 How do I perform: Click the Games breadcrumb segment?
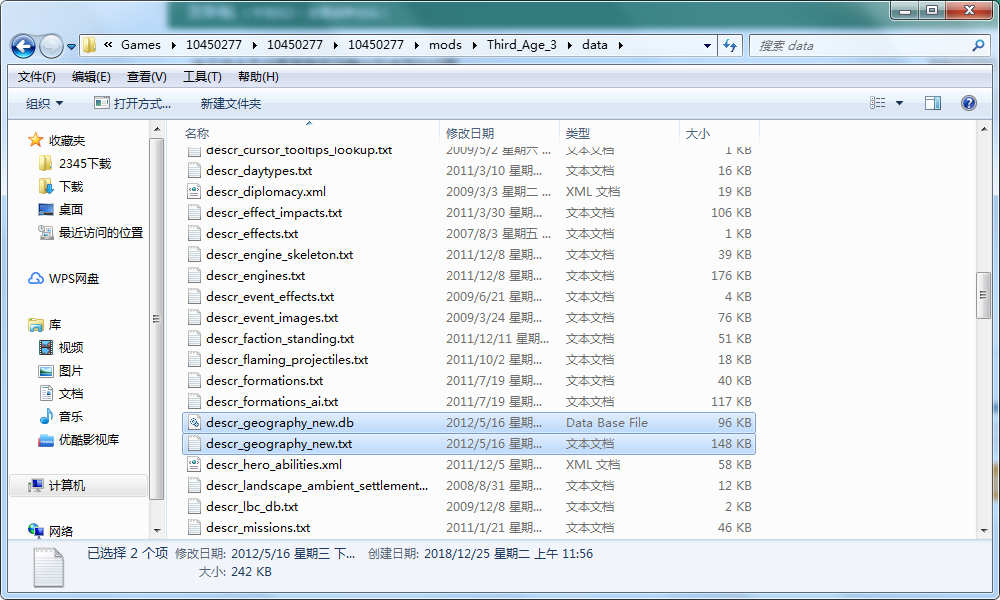(141, 45)
